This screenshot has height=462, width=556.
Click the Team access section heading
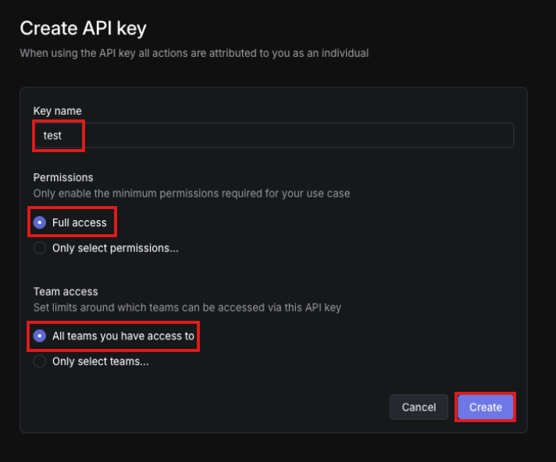(x=66, y=291)
